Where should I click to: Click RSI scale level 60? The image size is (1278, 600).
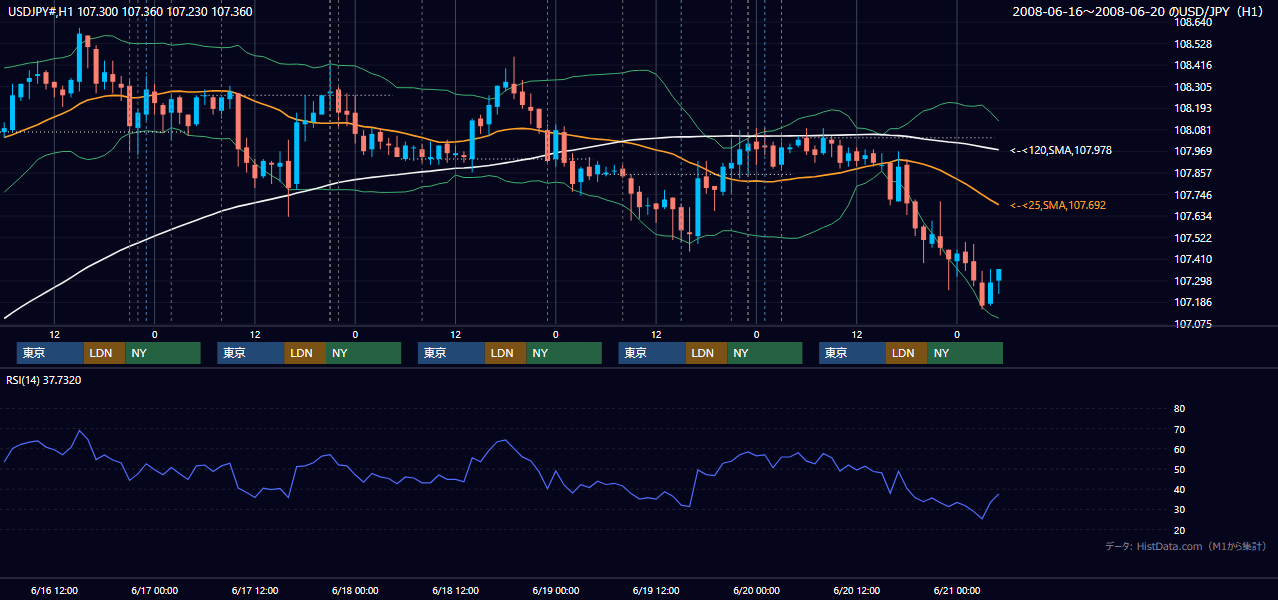[1179, 449]
